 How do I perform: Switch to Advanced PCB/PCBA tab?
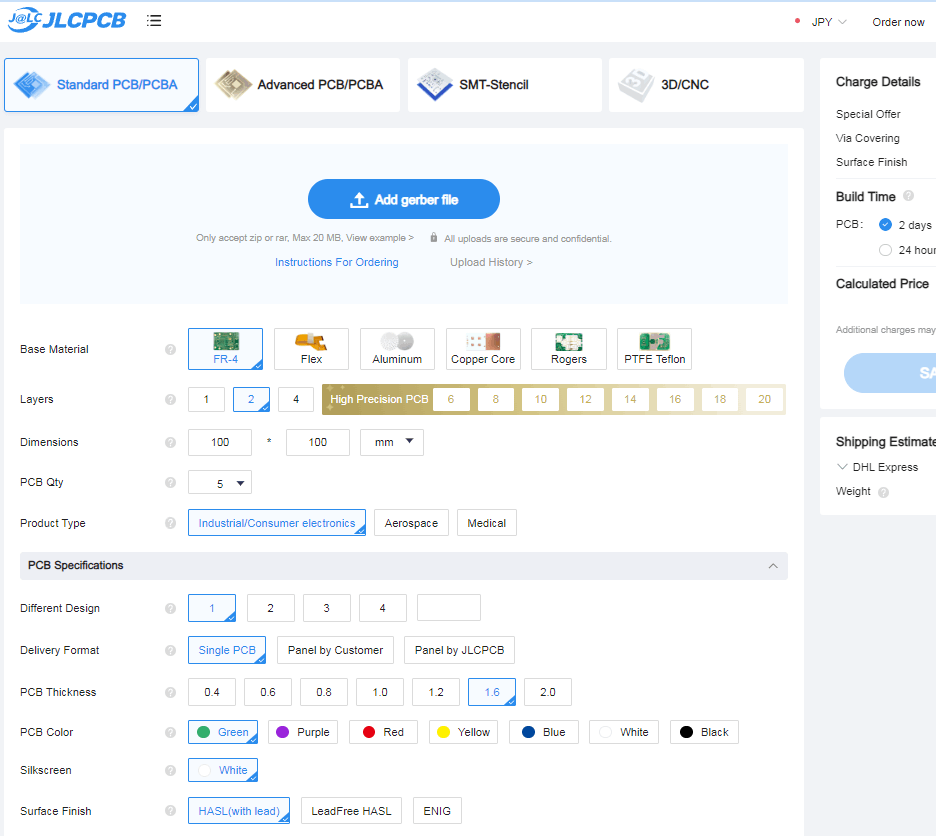(x=303, y=85)
